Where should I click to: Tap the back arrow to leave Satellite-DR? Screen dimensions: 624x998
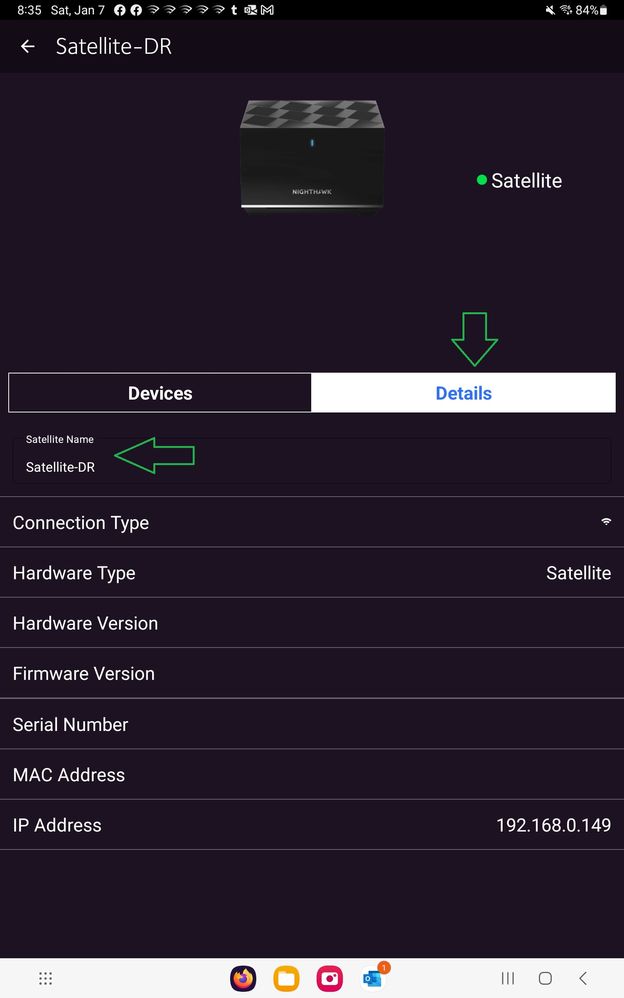[x=26, y=46]
